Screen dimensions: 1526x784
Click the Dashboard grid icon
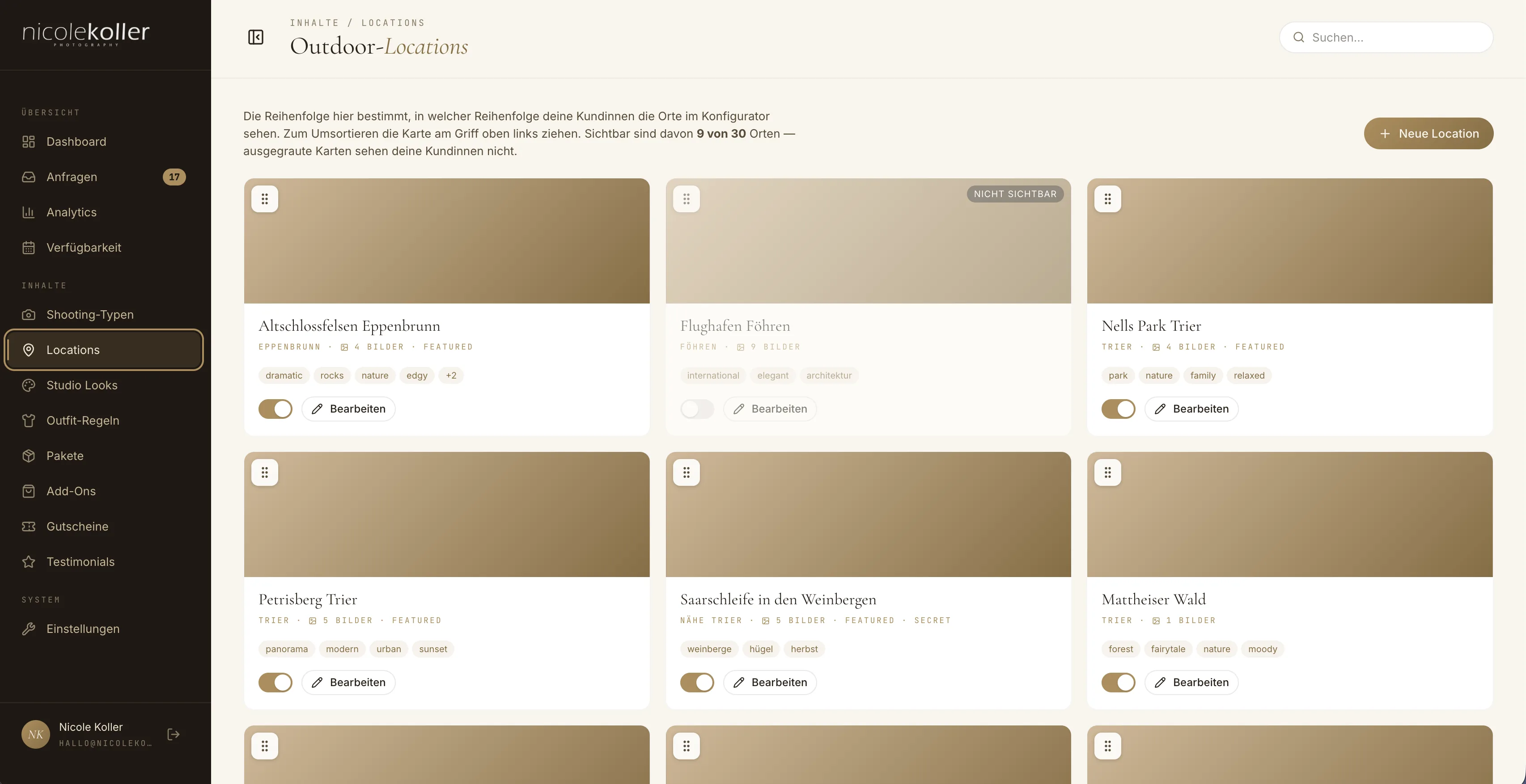(29, 142)
